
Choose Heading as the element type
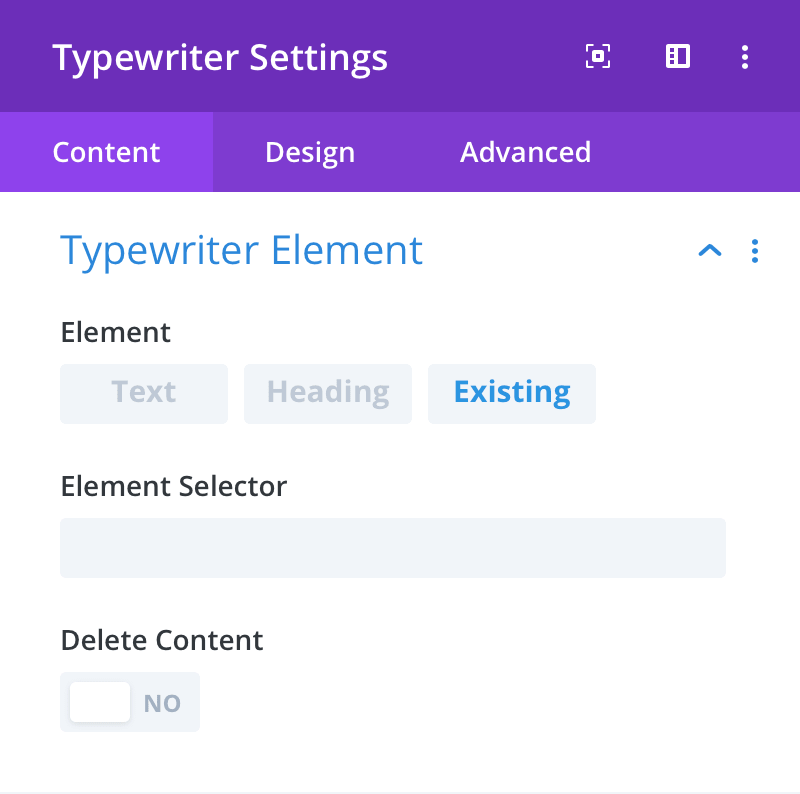(x=328, y=393)
